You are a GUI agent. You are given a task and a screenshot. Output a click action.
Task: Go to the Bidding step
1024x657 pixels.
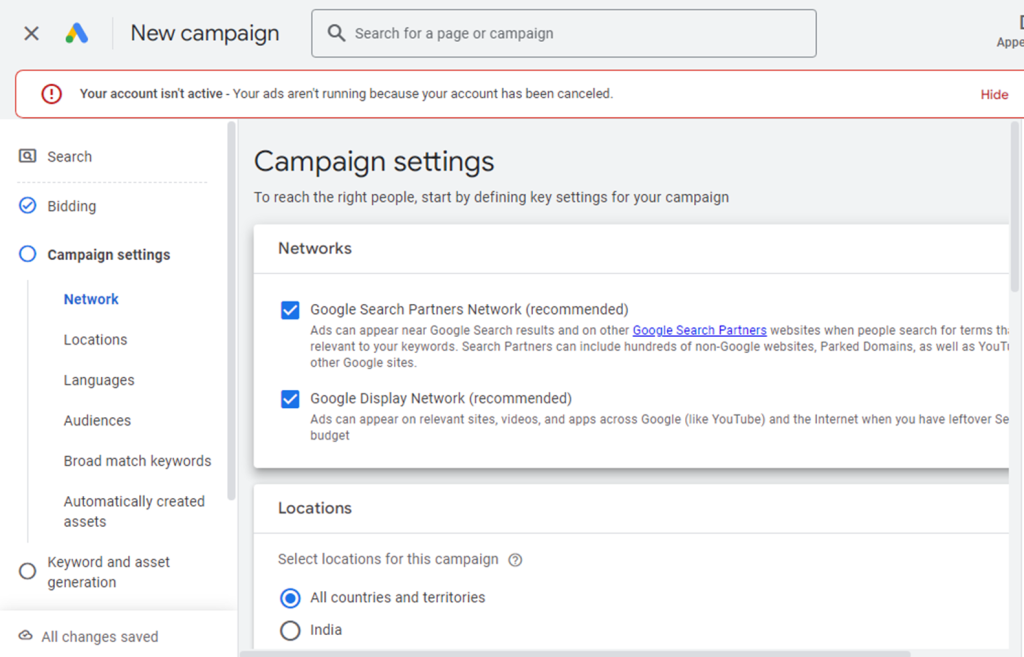point(72,206)
